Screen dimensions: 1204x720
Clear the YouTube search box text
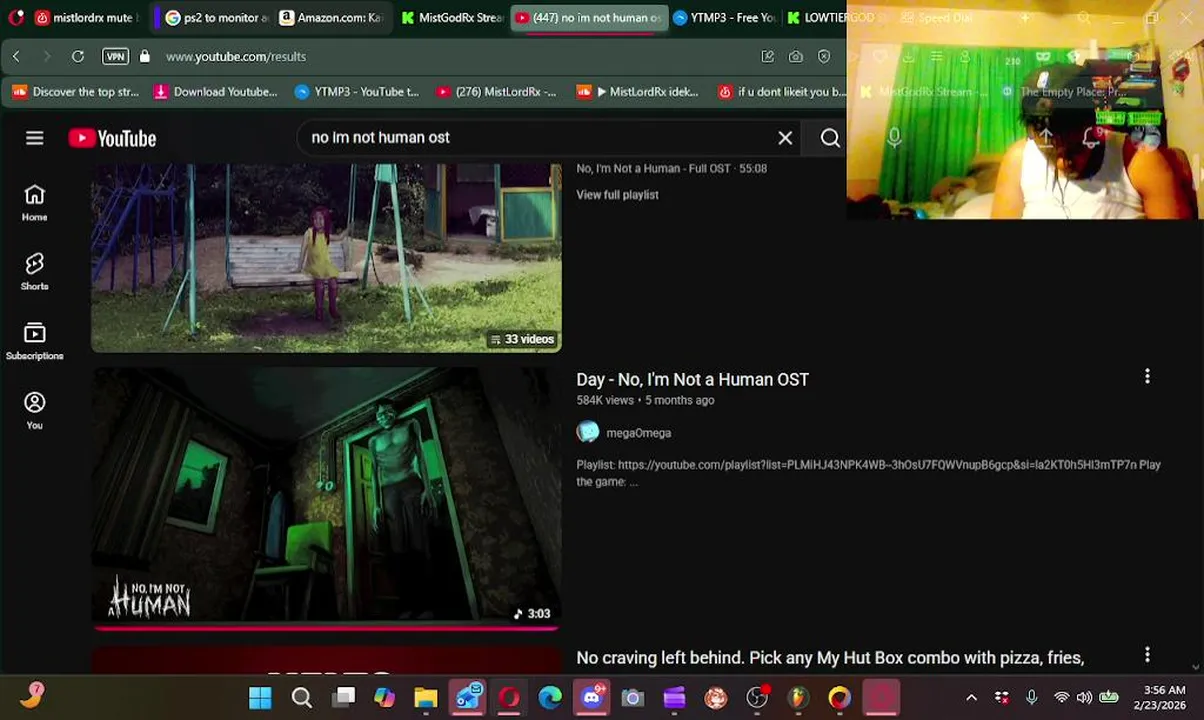coord(785,138)
